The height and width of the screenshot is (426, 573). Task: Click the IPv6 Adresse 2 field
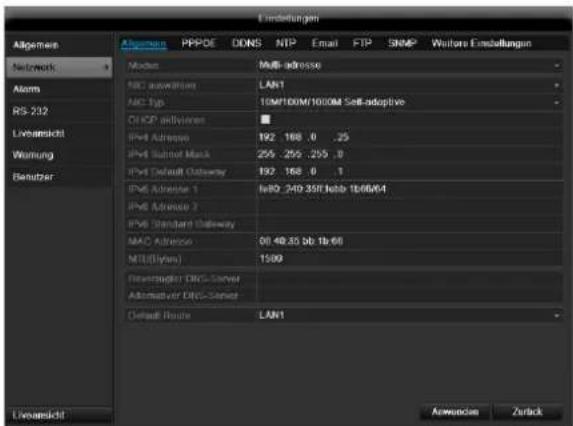click(x=409, y=207)
